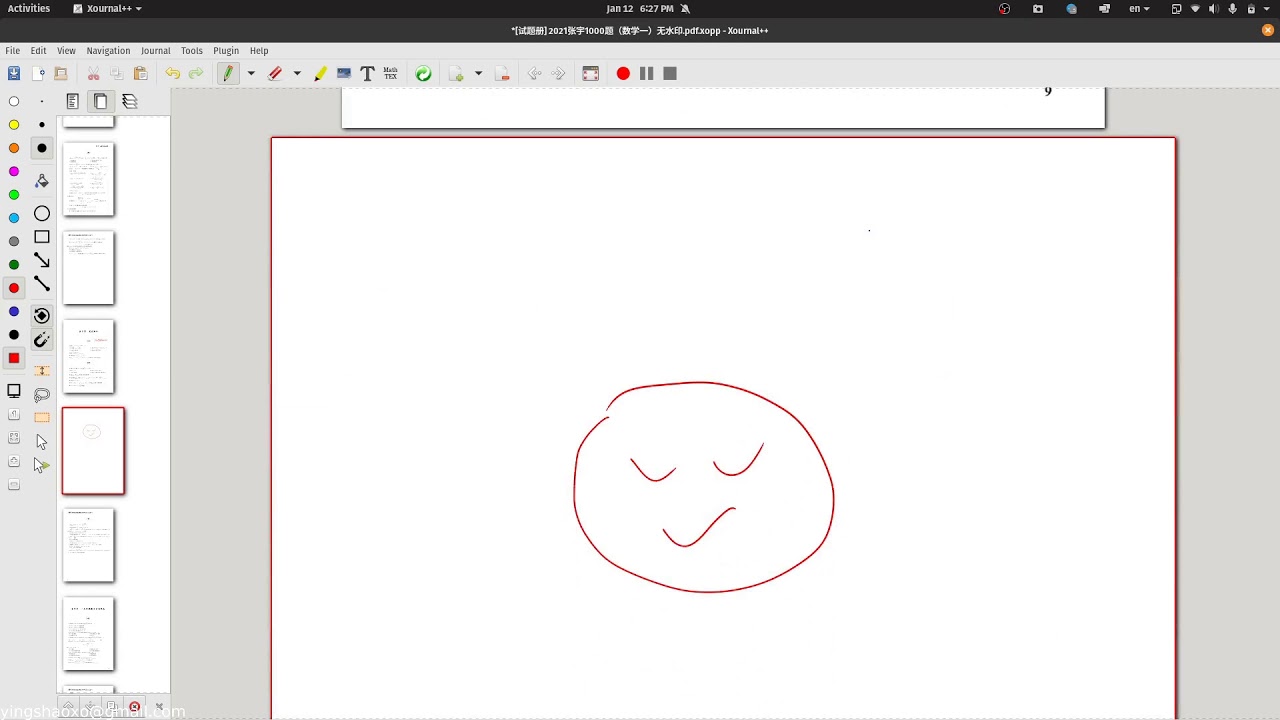Enable Draw Ellipse mode
Screen dimensions: 1280x720
point(42,214)
